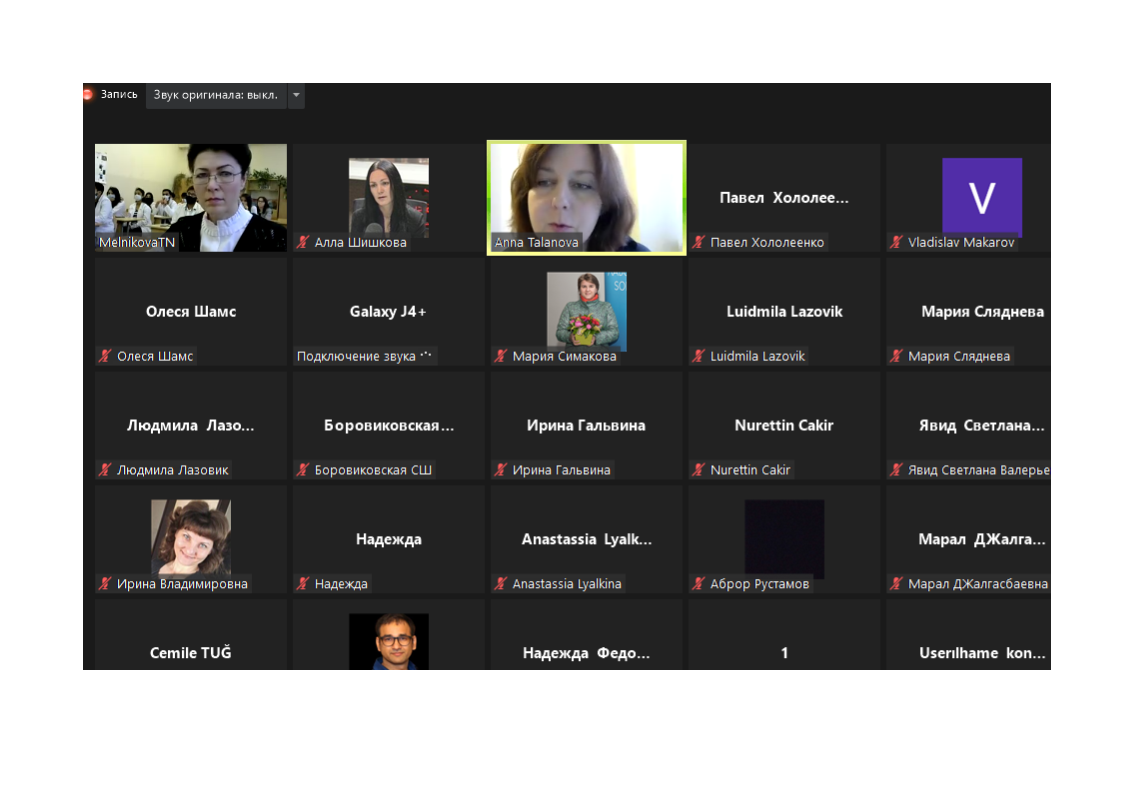The width and height of the screenshot is (1122, 793).
Task: Select the Боровиковская... tile name
Action: click(x=389, y=425)
